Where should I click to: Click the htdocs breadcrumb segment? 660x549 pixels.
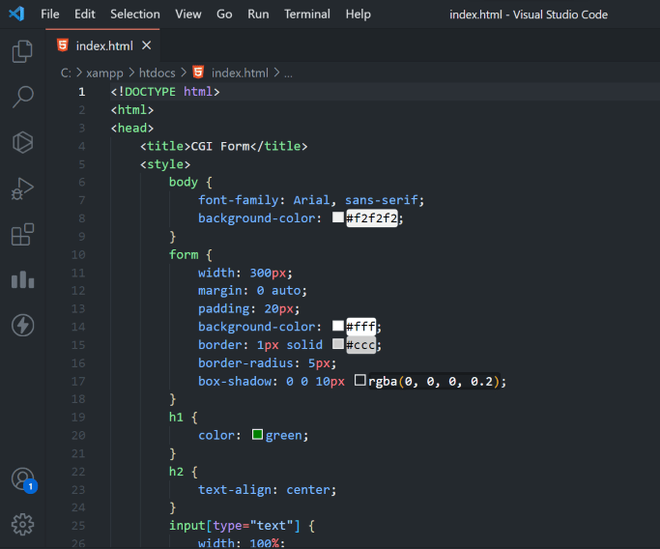coord(157,73)
